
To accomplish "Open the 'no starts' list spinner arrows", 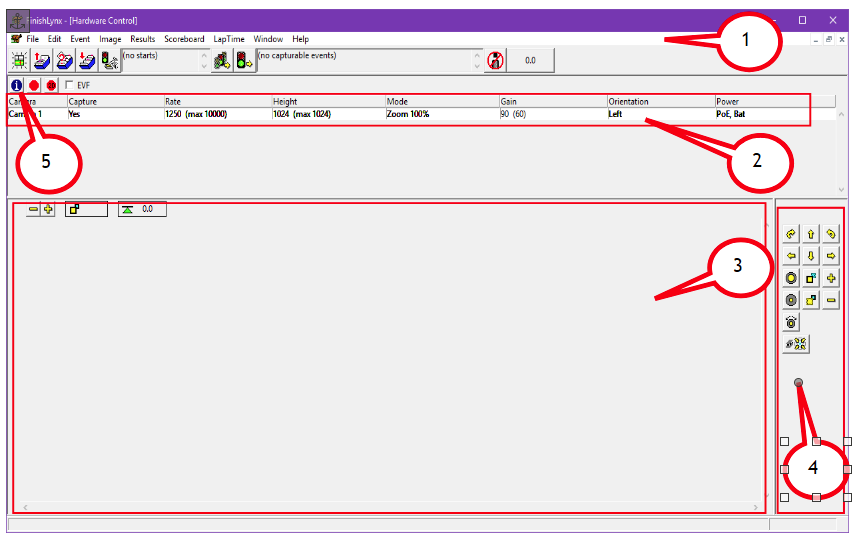I will coord(204,60).
